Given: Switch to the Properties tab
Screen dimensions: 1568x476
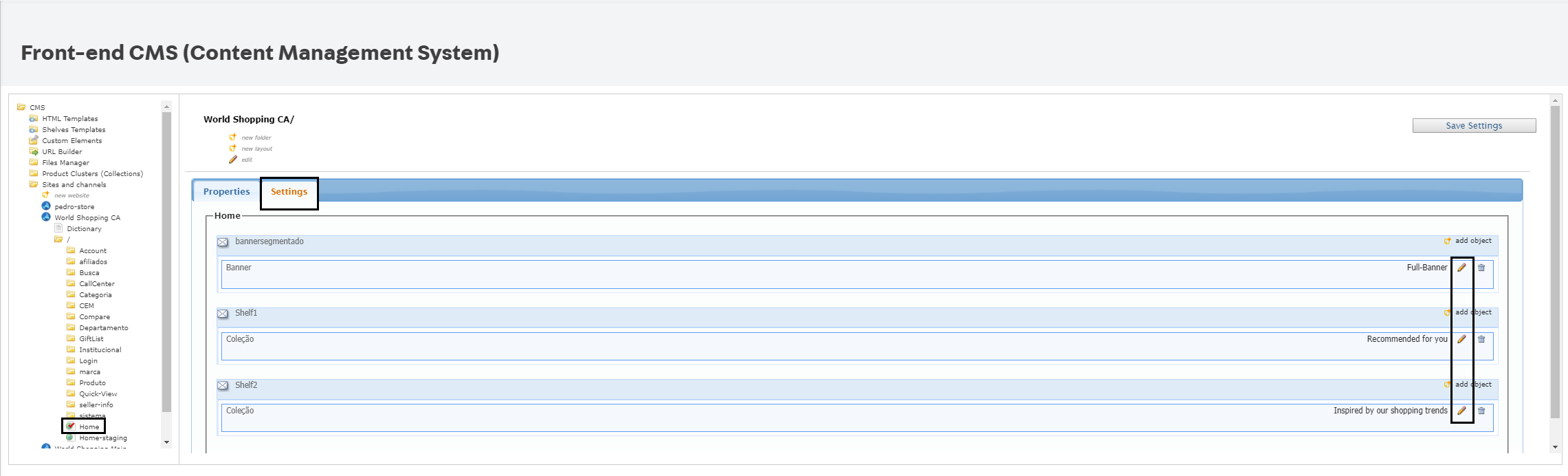Looking at the screenshot, I should pos(226,192).
